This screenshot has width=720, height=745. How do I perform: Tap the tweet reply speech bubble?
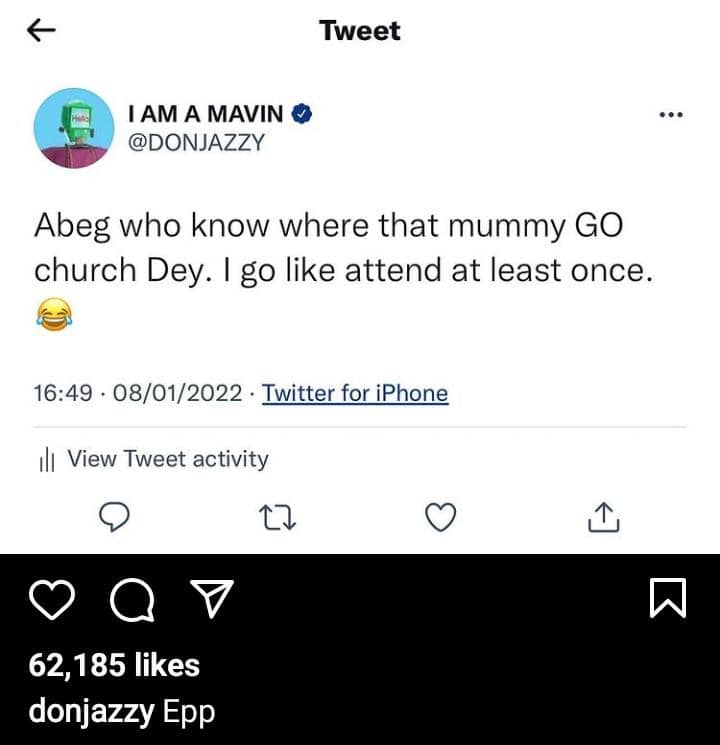[x=116, y=516]
